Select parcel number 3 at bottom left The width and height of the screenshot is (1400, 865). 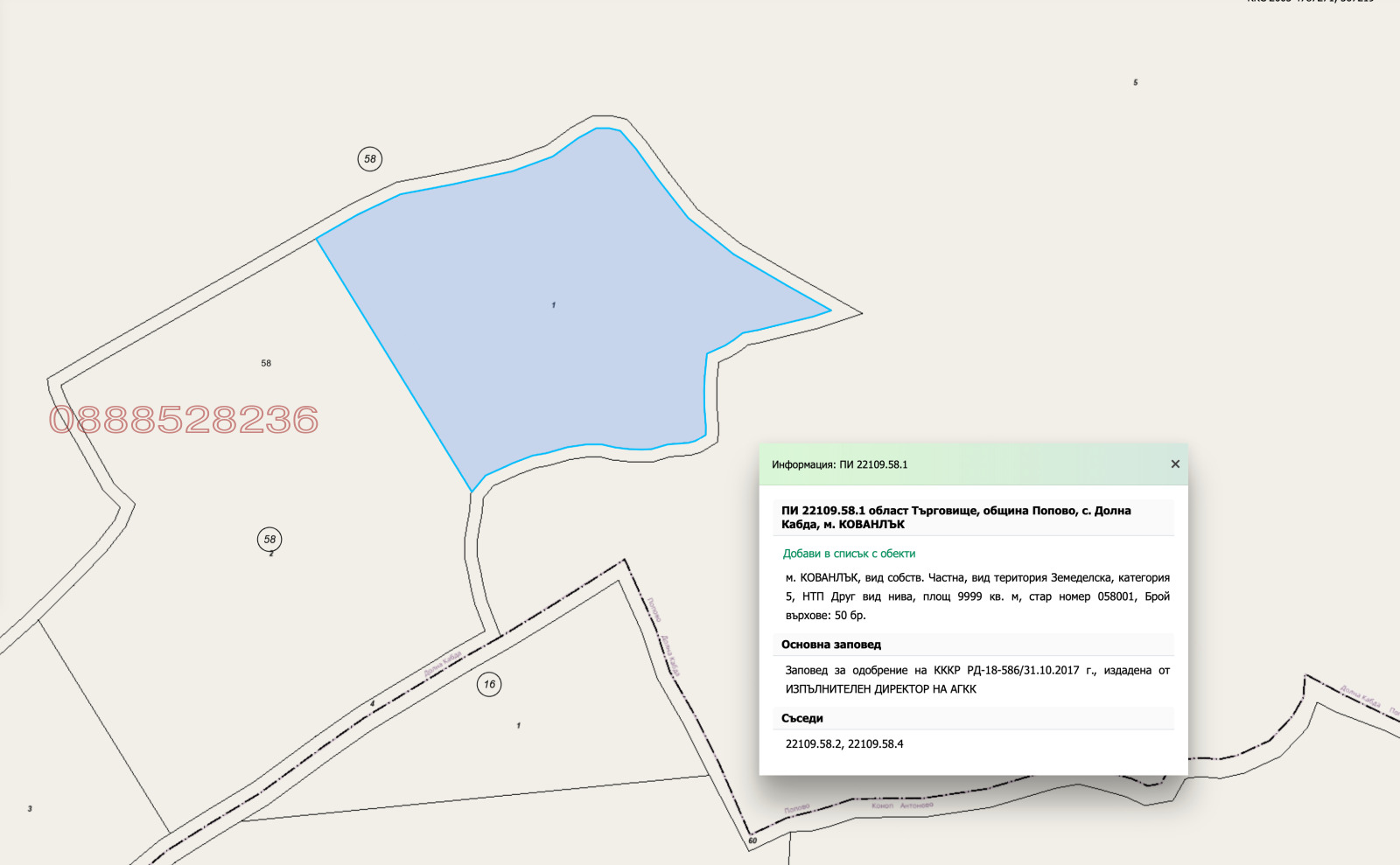click(30, 809)
